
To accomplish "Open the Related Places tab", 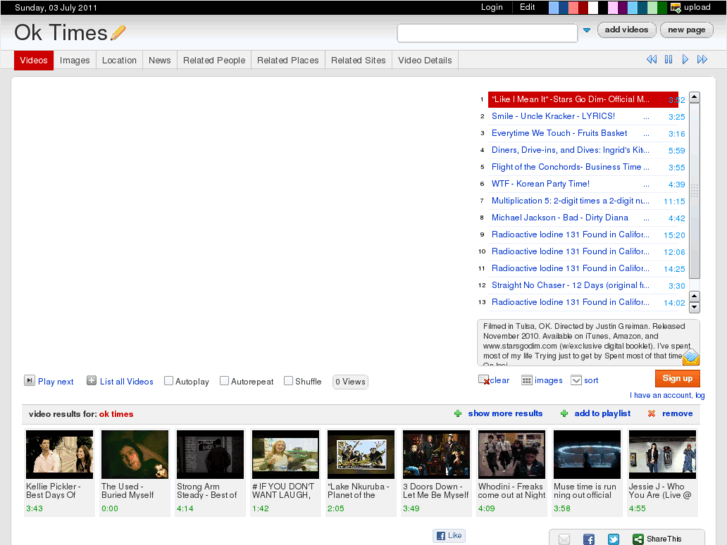I will click(288, 60).
